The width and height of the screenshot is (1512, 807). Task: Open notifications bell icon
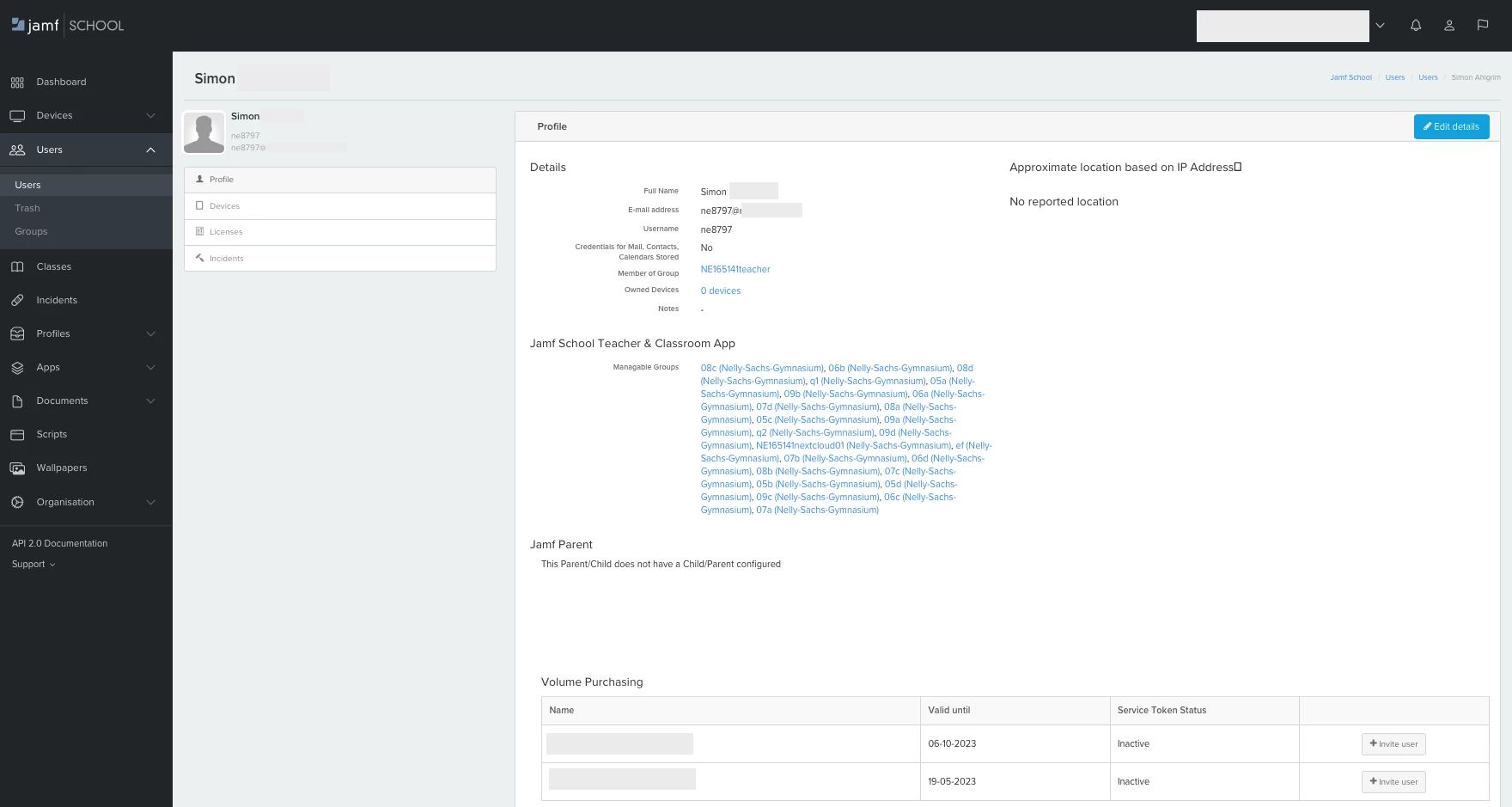[1416, 26]
